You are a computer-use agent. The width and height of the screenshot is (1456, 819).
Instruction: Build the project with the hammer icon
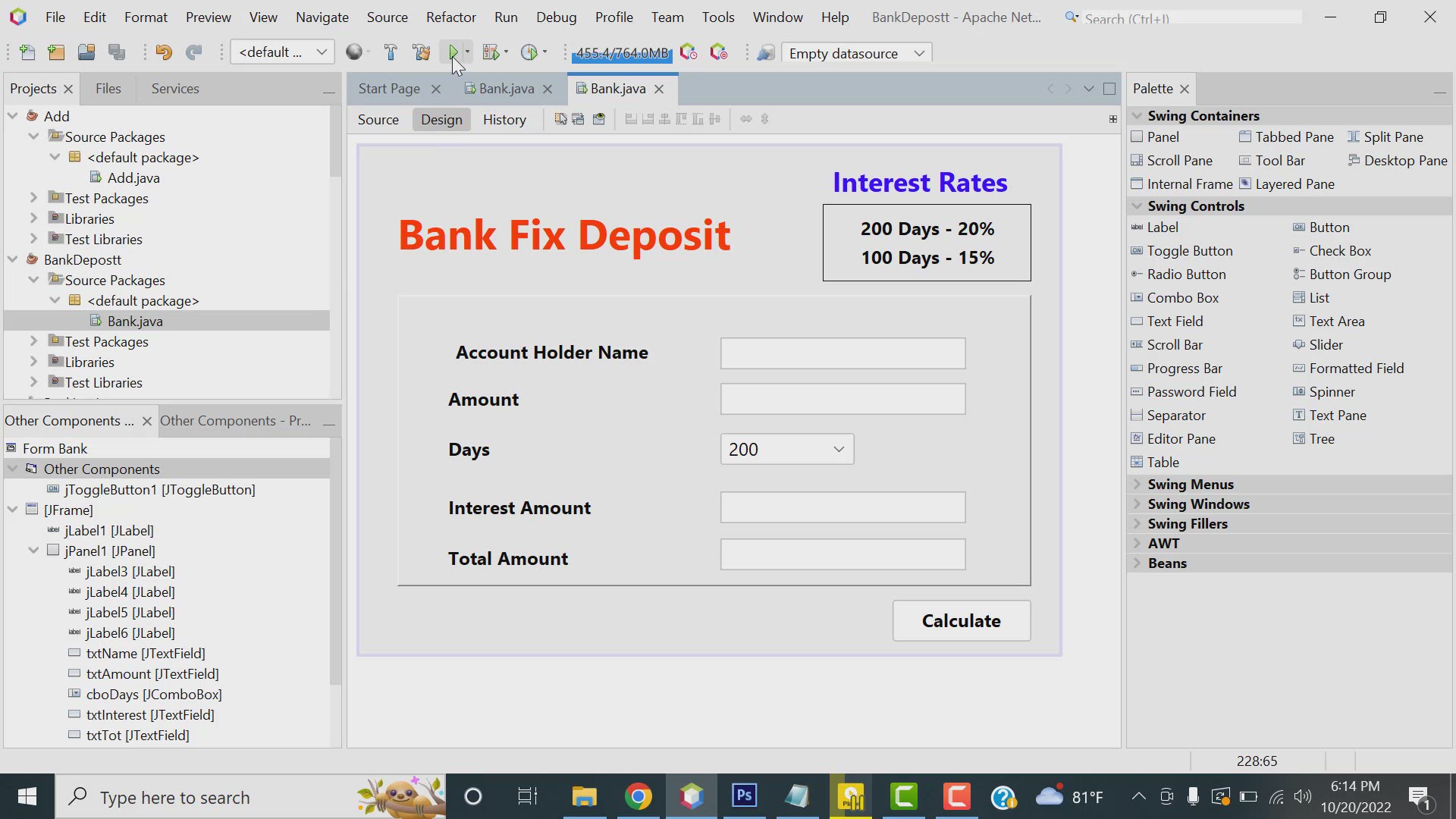(391, 52)
